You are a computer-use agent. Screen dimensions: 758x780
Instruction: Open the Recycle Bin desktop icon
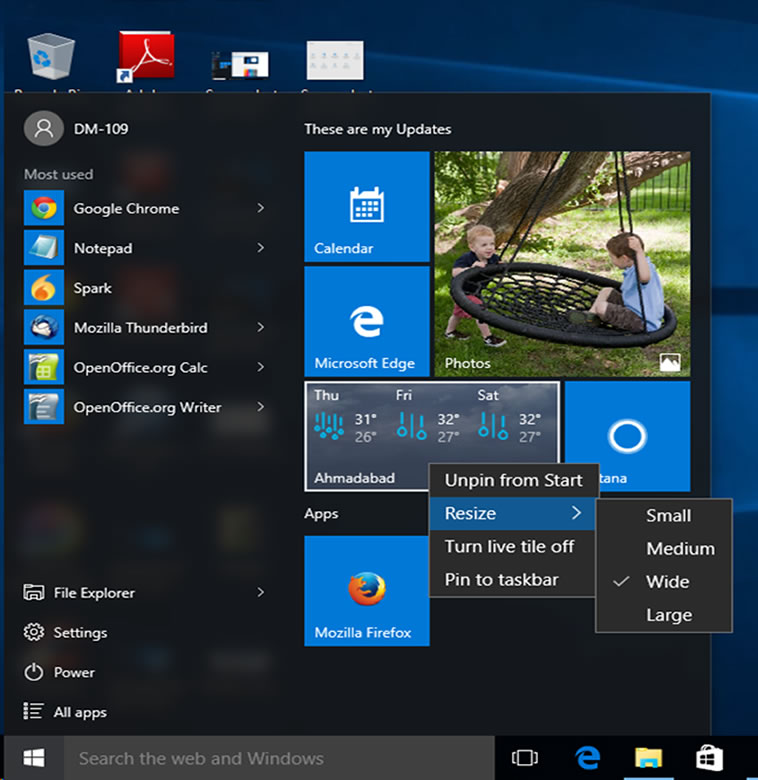pos(51,56)
